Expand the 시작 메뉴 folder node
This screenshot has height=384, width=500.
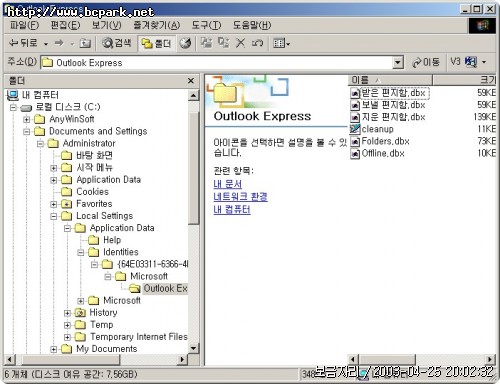[54, 168]
